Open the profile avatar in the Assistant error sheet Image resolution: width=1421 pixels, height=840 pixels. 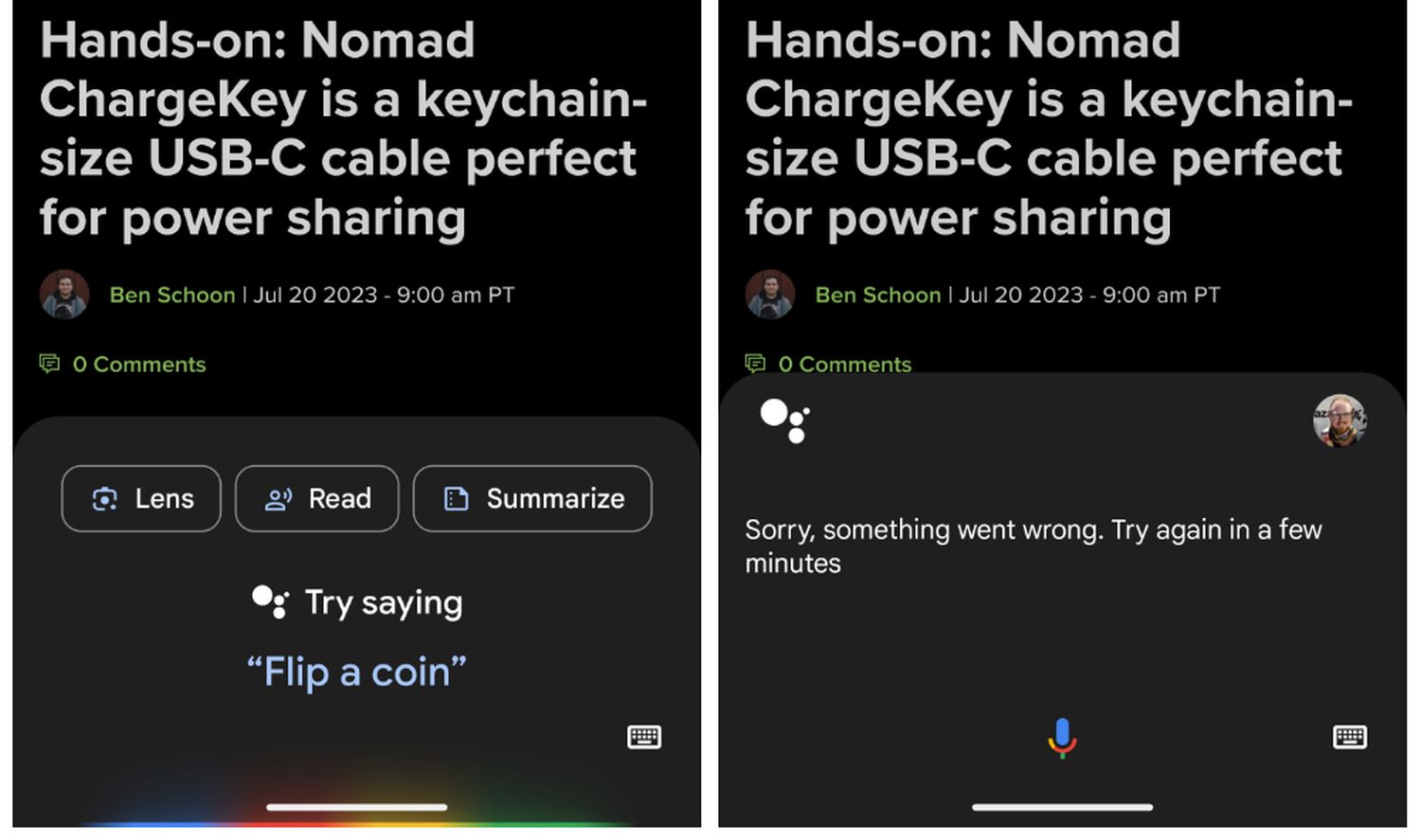pyautogui.click(x=1339, y=420)
